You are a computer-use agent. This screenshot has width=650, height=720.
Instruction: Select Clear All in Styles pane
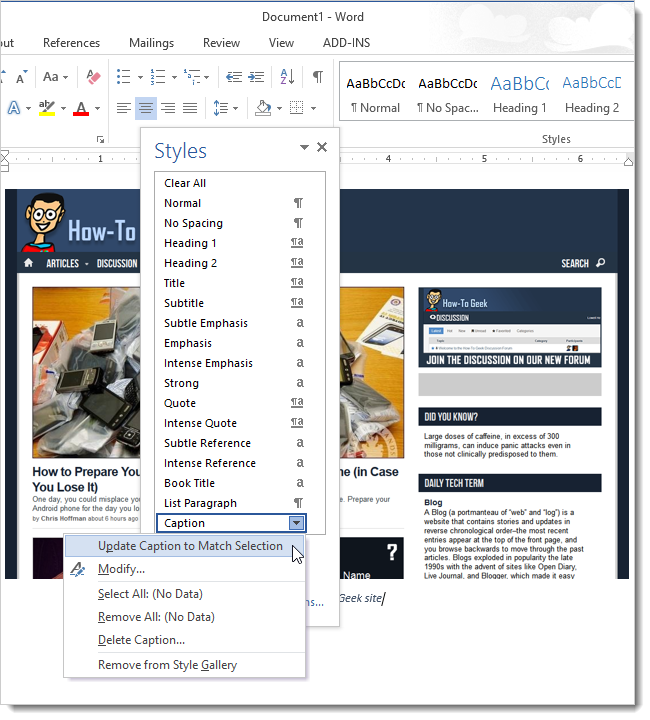231,183
